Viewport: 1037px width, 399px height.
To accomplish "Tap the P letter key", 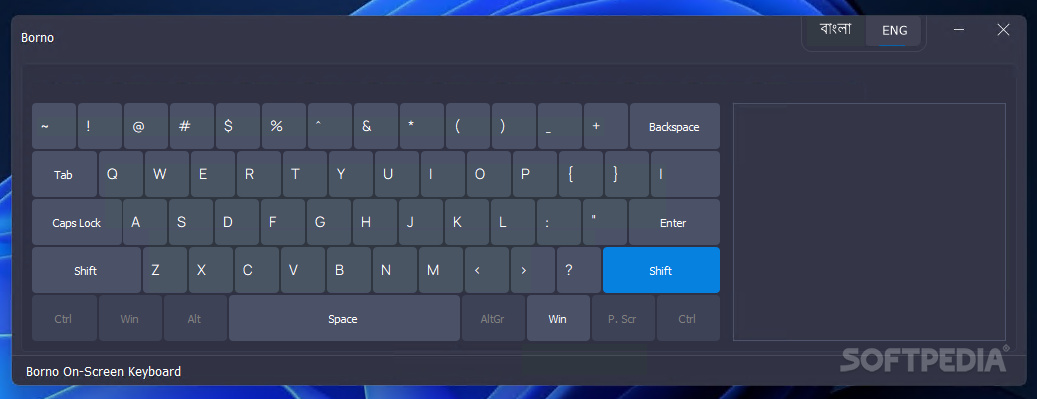I will (534, 174).
